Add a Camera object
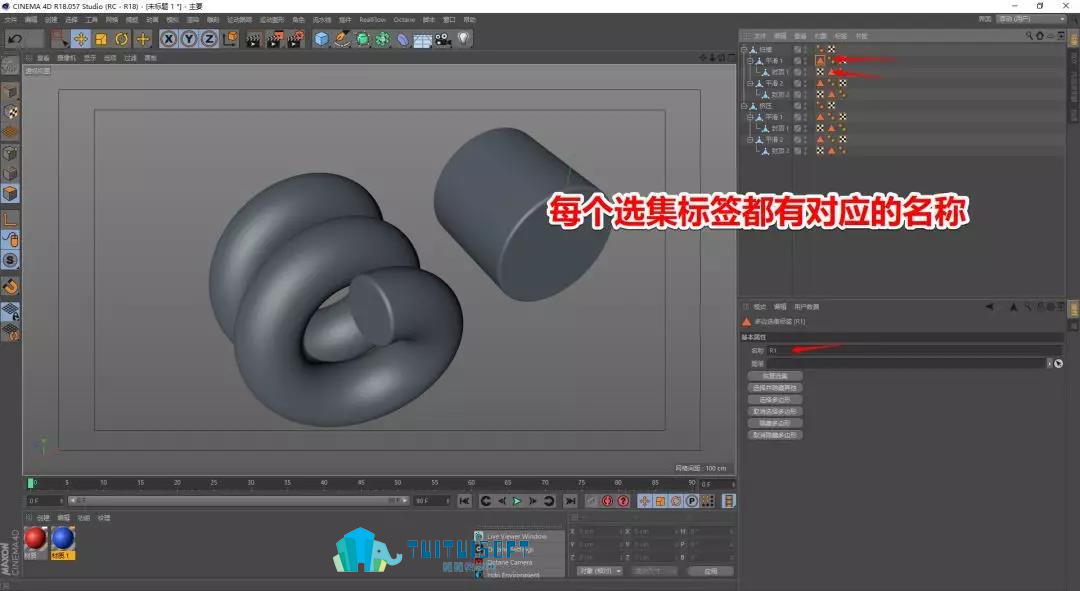 coord(443,39)
